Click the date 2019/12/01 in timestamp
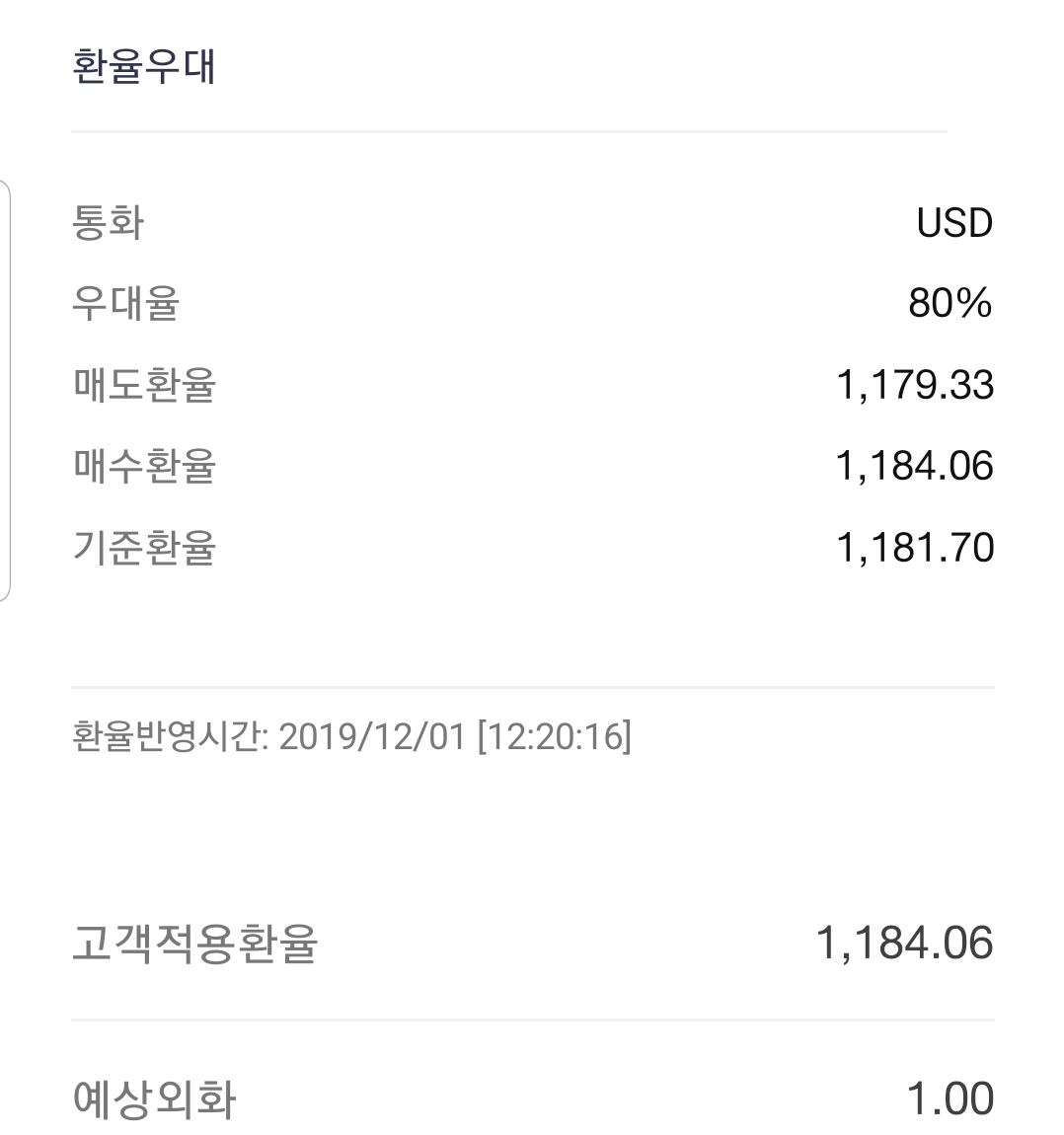 coord(372,737)
